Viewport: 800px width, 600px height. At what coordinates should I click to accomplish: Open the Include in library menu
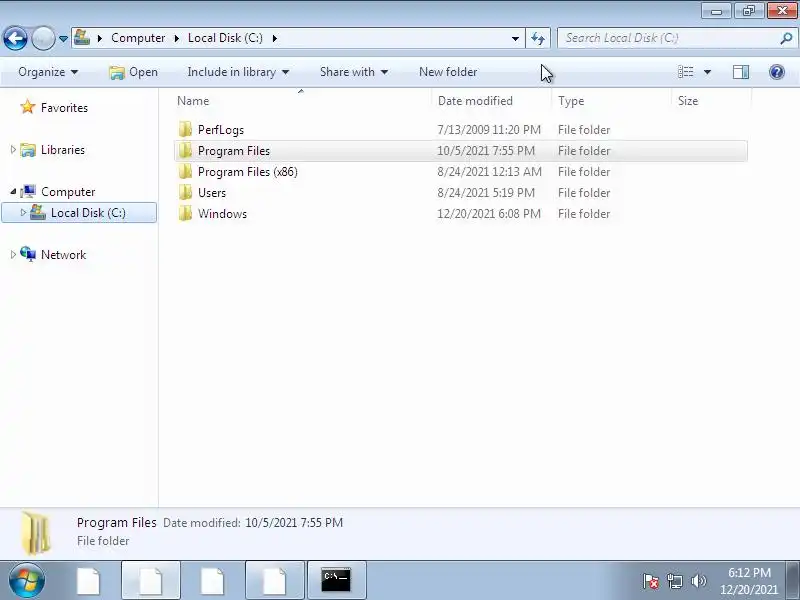(x=238, y=72)
